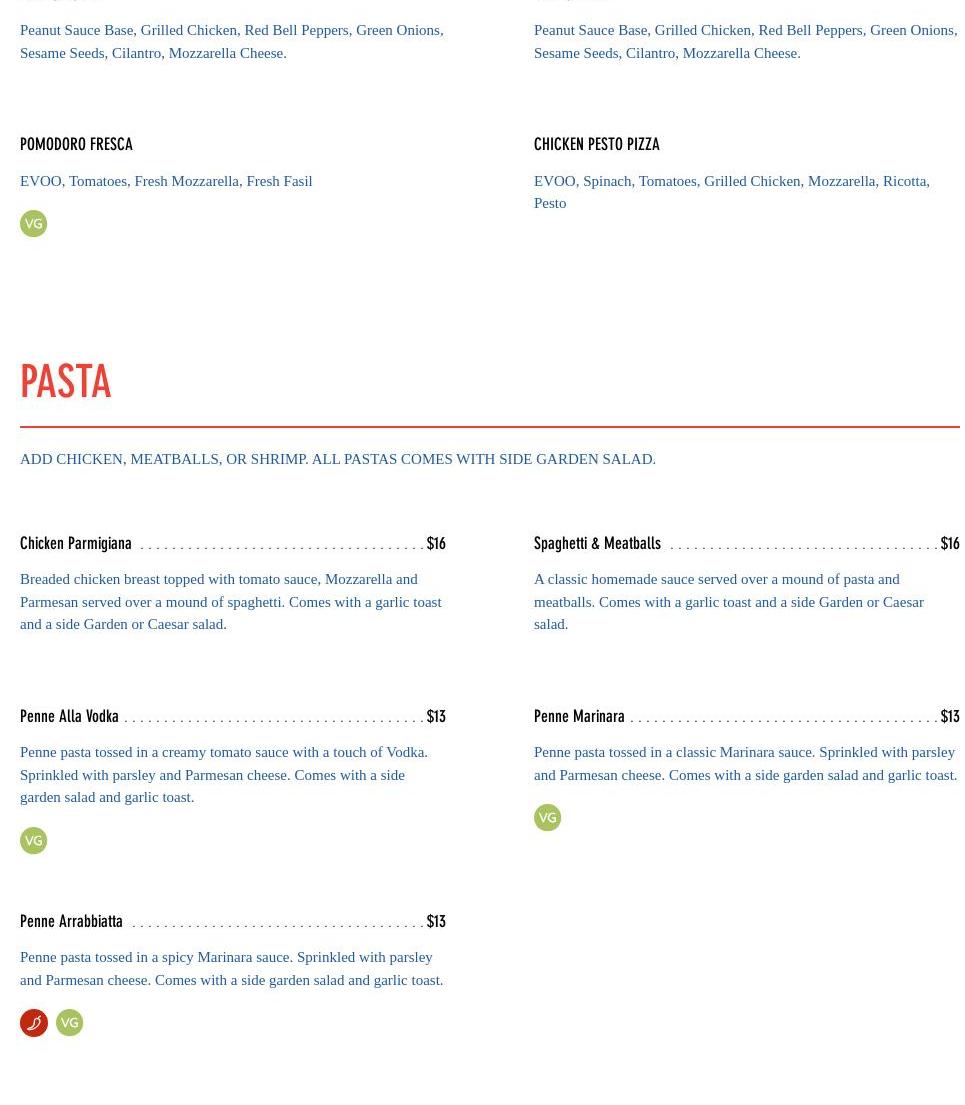Click the Penne Alla Vodka title
965x1105 pixels.
69,716
